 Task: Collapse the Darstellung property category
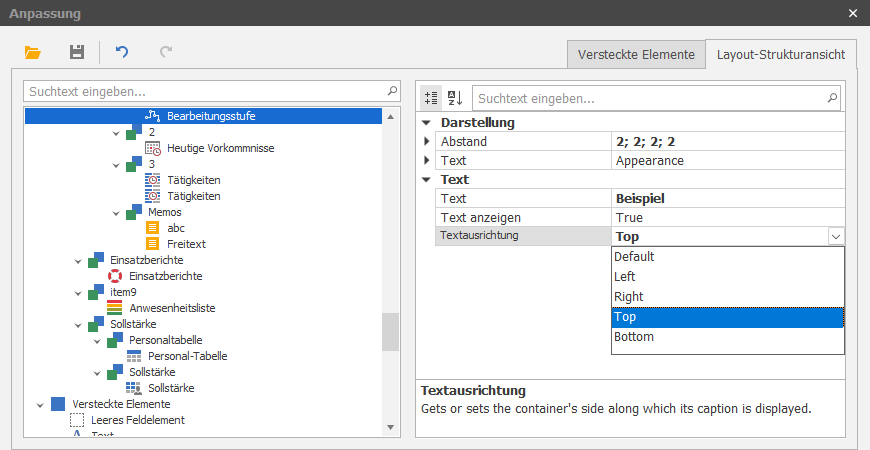coord(427,123)
